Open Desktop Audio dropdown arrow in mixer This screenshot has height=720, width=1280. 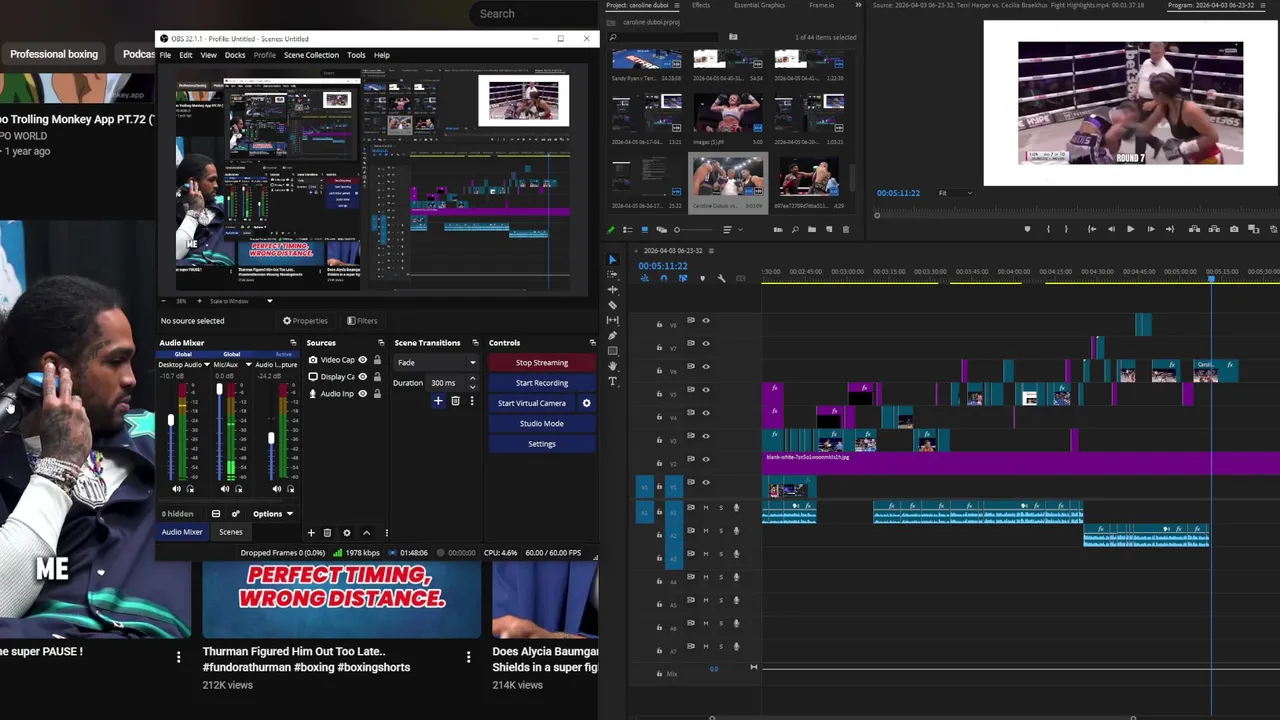(207, 365)
